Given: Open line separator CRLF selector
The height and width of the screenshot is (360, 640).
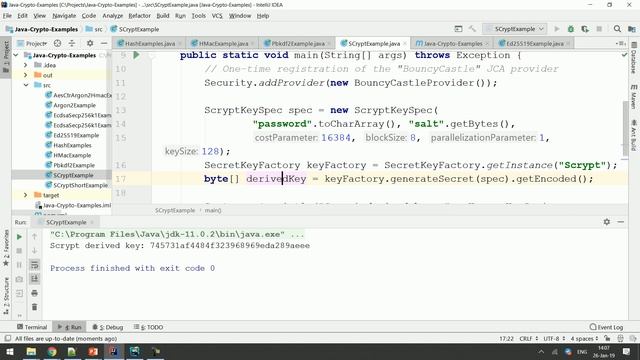Looking at the screenshot, I should pos(529,338).
